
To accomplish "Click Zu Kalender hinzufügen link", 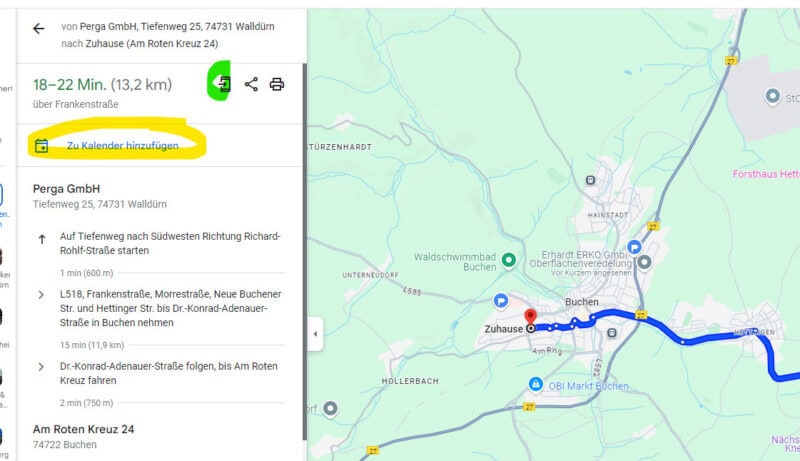I will (x=122, y=146).
